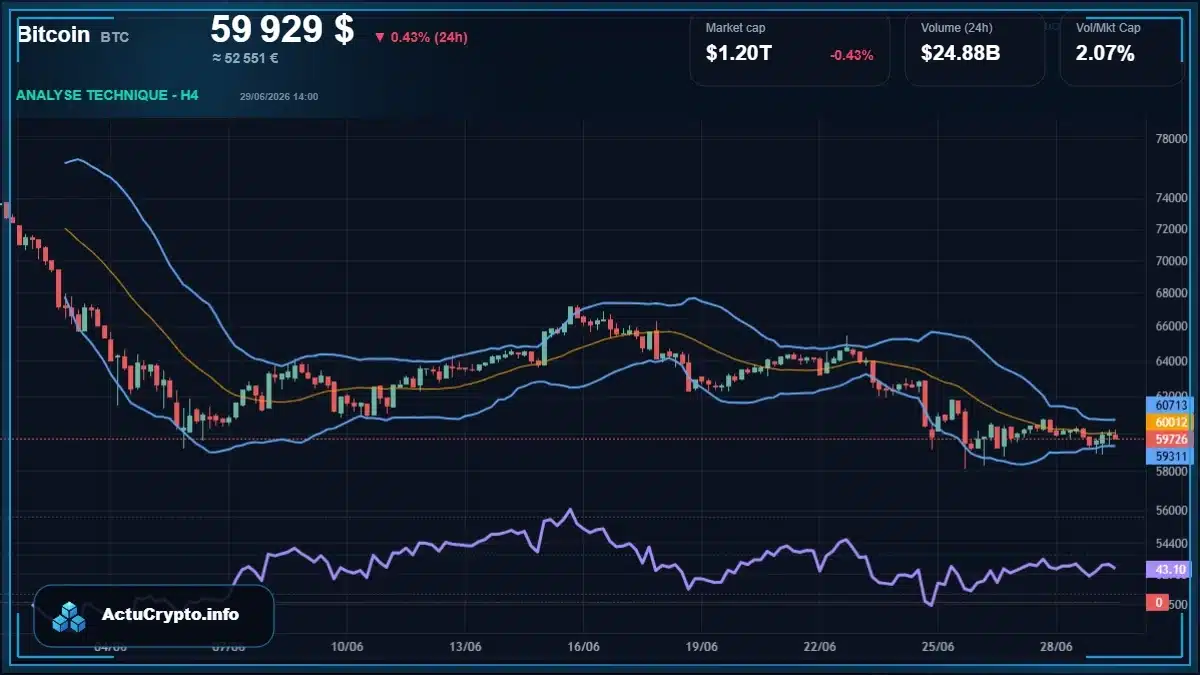Click the 74000 price axis label
This screenshot has height=675, width=1200.
1170,199
